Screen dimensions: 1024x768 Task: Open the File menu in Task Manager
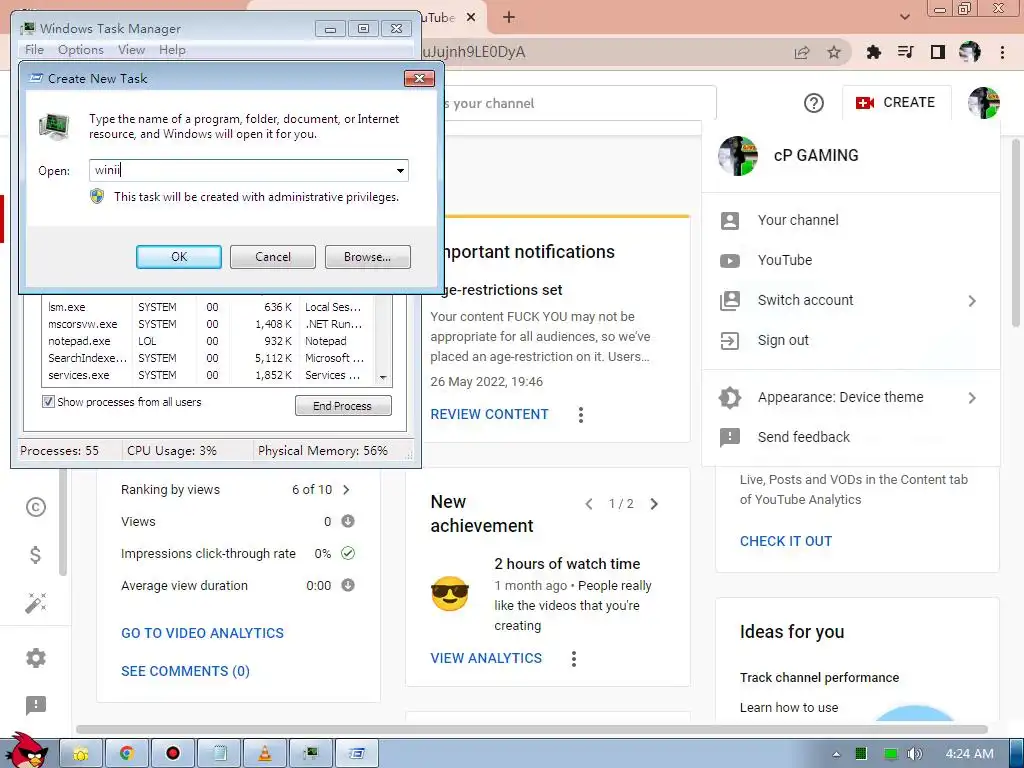pos(34,50)
